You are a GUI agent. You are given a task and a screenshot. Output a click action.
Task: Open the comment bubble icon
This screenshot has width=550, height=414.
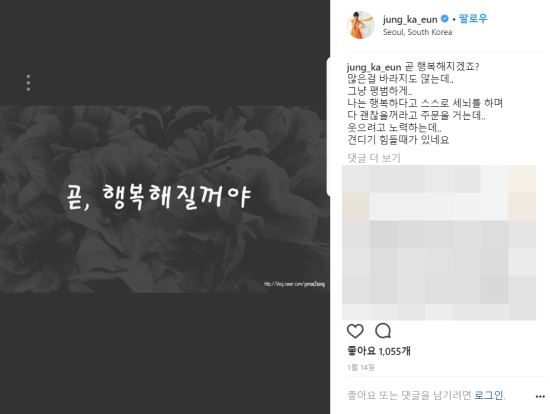coord(383,330)
